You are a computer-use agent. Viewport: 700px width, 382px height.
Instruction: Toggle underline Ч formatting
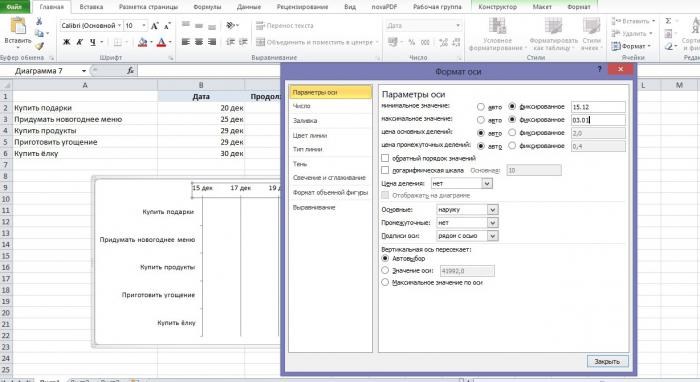92,42
